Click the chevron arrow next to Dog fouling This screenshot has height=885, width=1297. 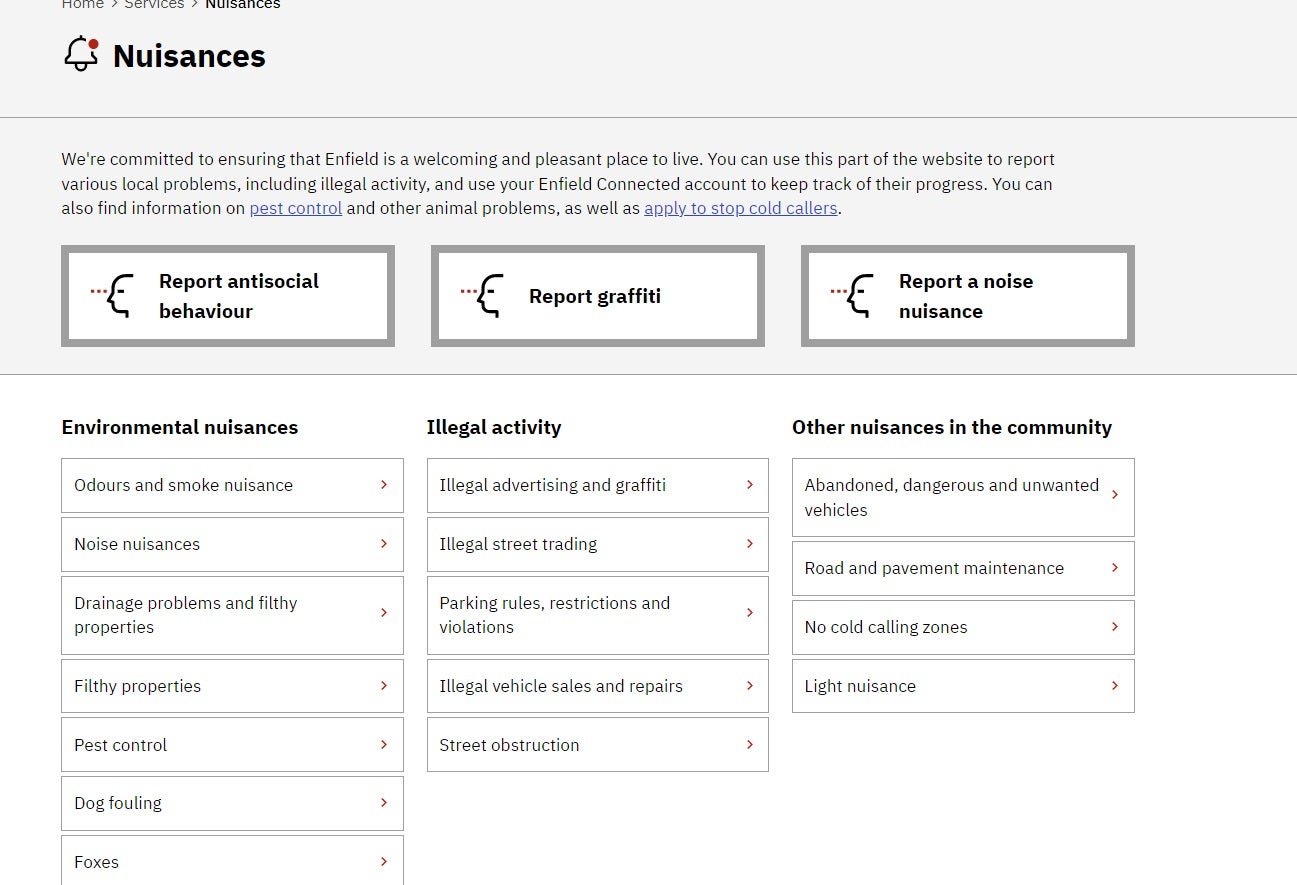pyautogui.click(x=383, y=803)
